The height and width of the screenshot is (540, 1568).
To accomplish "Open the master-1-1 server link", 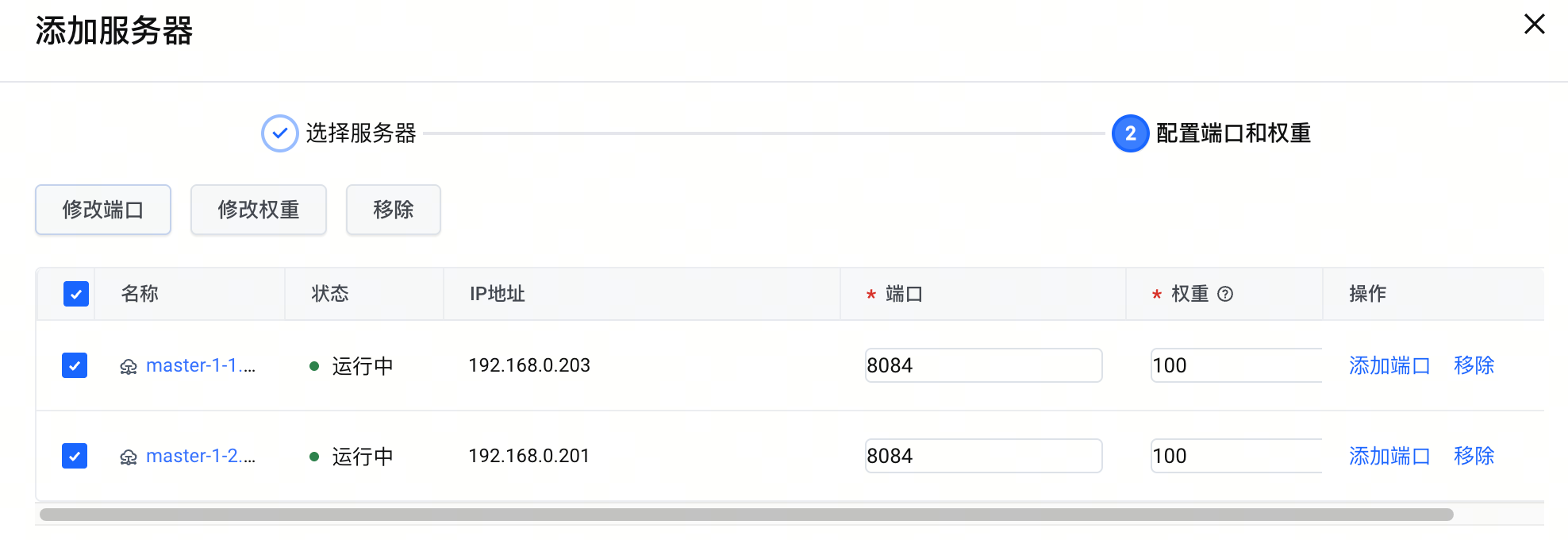I will click(x=200, y=365).
